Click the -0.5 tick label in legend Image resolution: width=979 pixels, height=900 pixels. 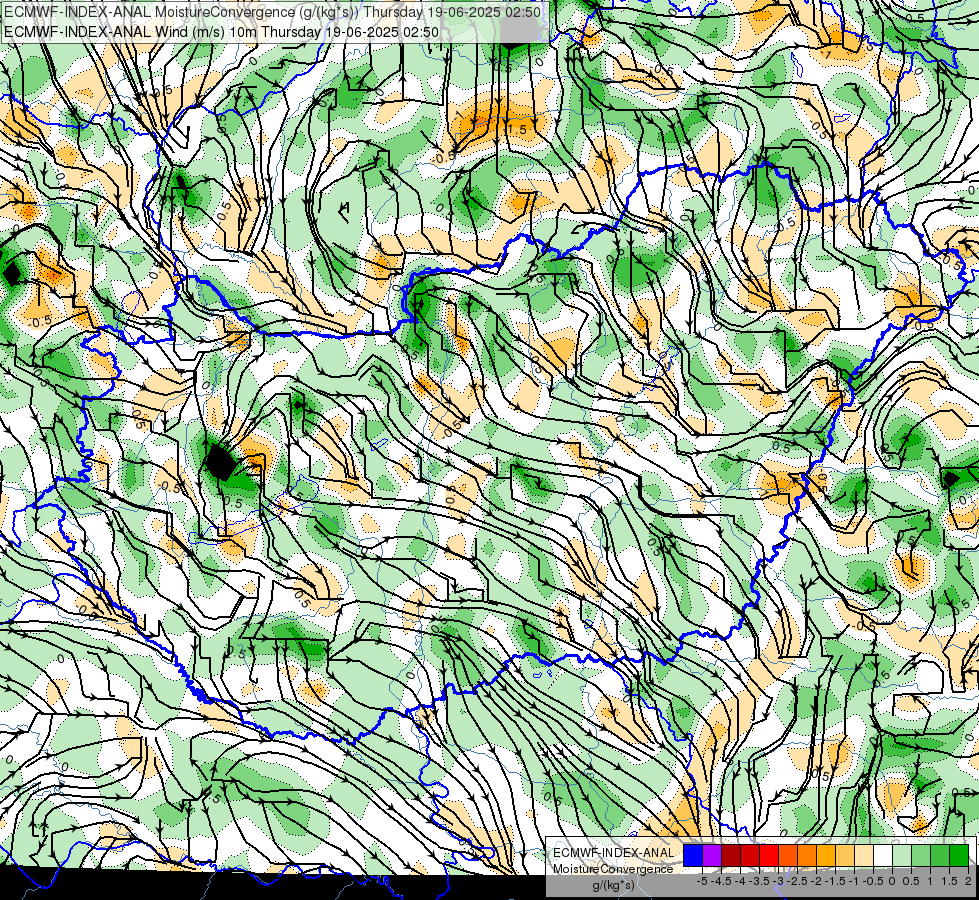click(x=873, y=881)
